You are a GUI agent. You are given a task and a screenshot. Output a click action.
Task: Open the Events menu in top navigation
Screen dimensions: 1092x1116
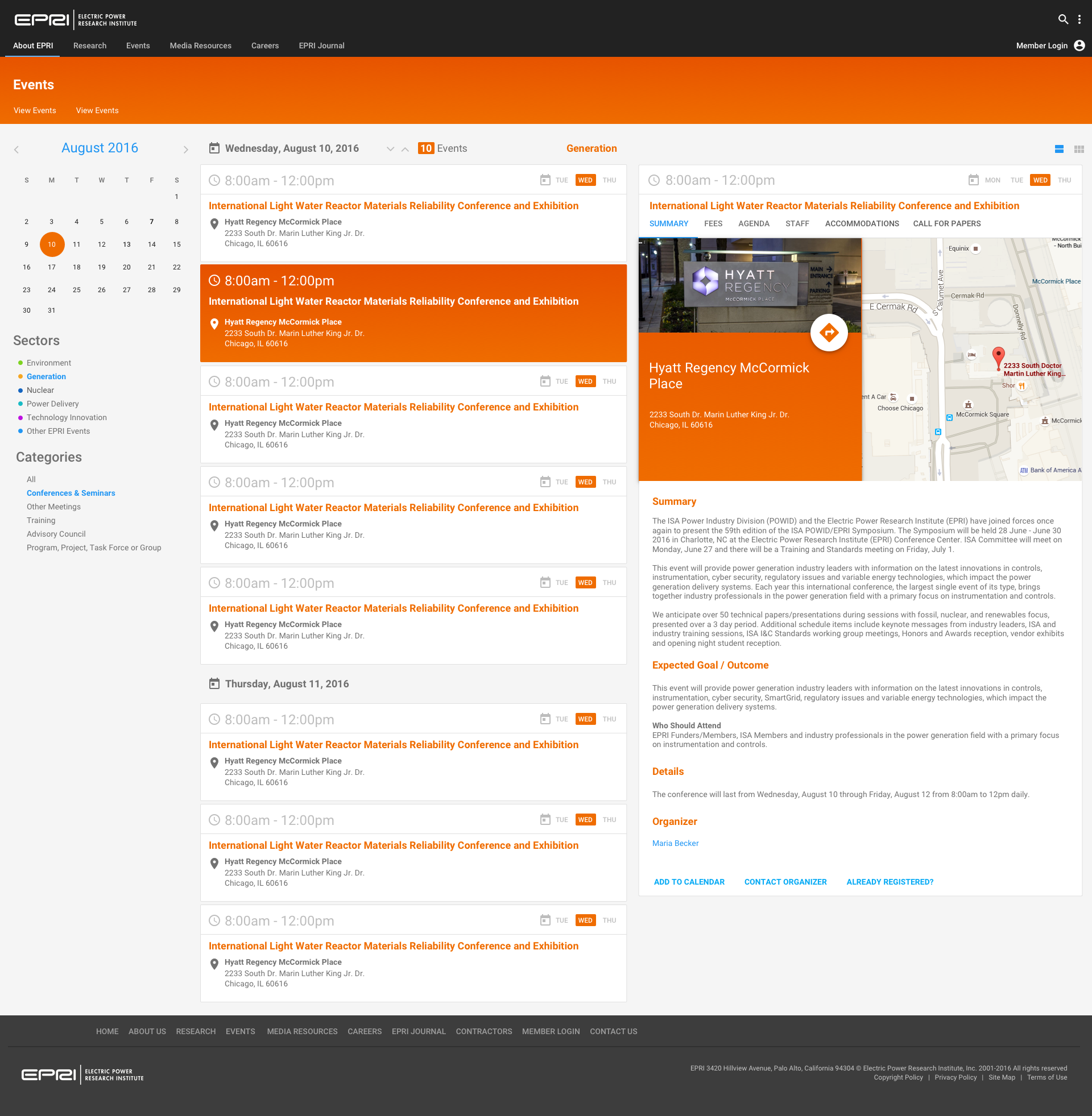pos(138,45)
